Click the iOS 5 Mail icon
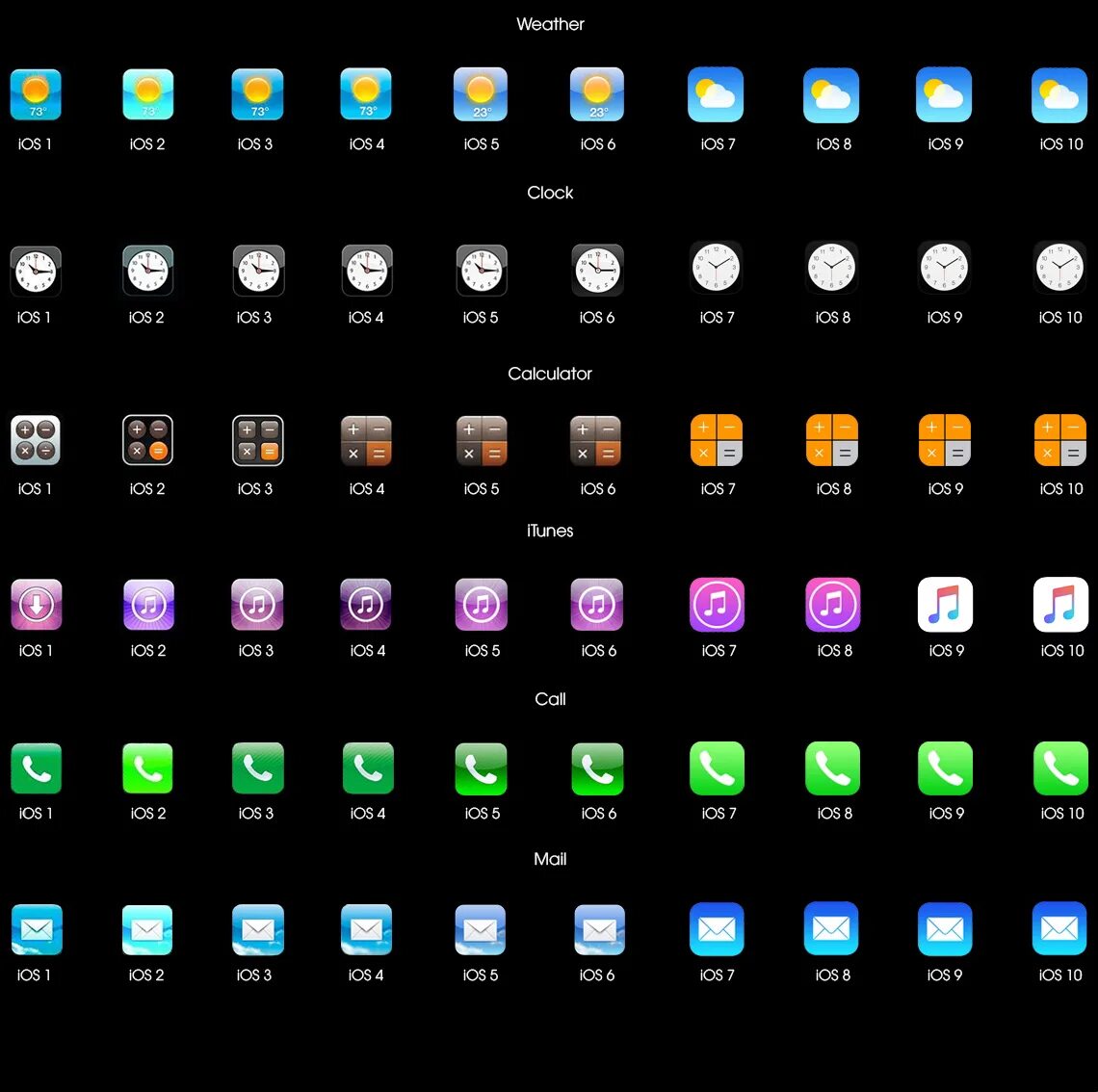The height and width of the screenshot is (1092, 1098). tap(481, 929)
